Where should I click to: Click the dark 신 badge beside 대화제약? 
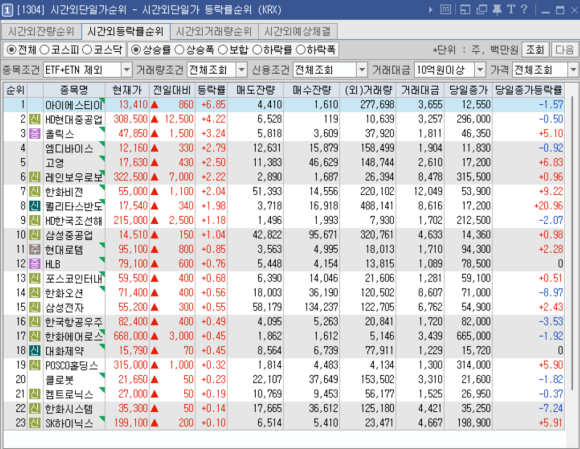35,350
